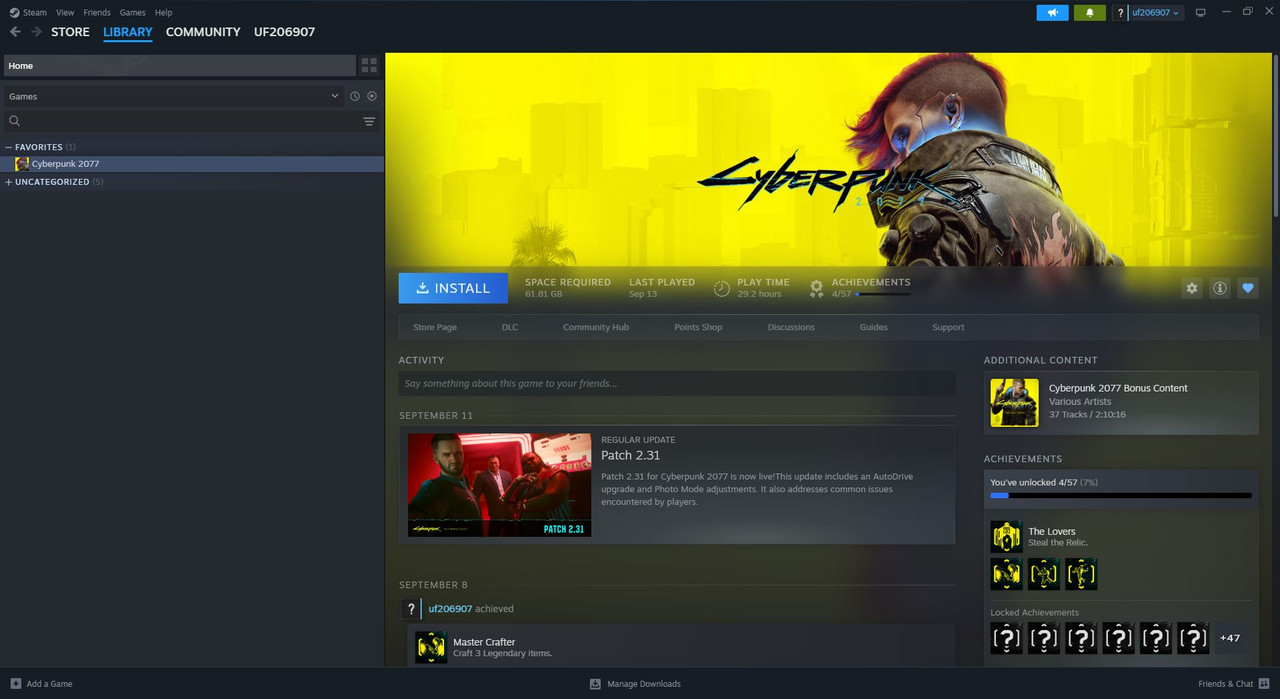
Task: Select Cyberpunk 2077 in favorites list
Action: (x=192, y=164)
